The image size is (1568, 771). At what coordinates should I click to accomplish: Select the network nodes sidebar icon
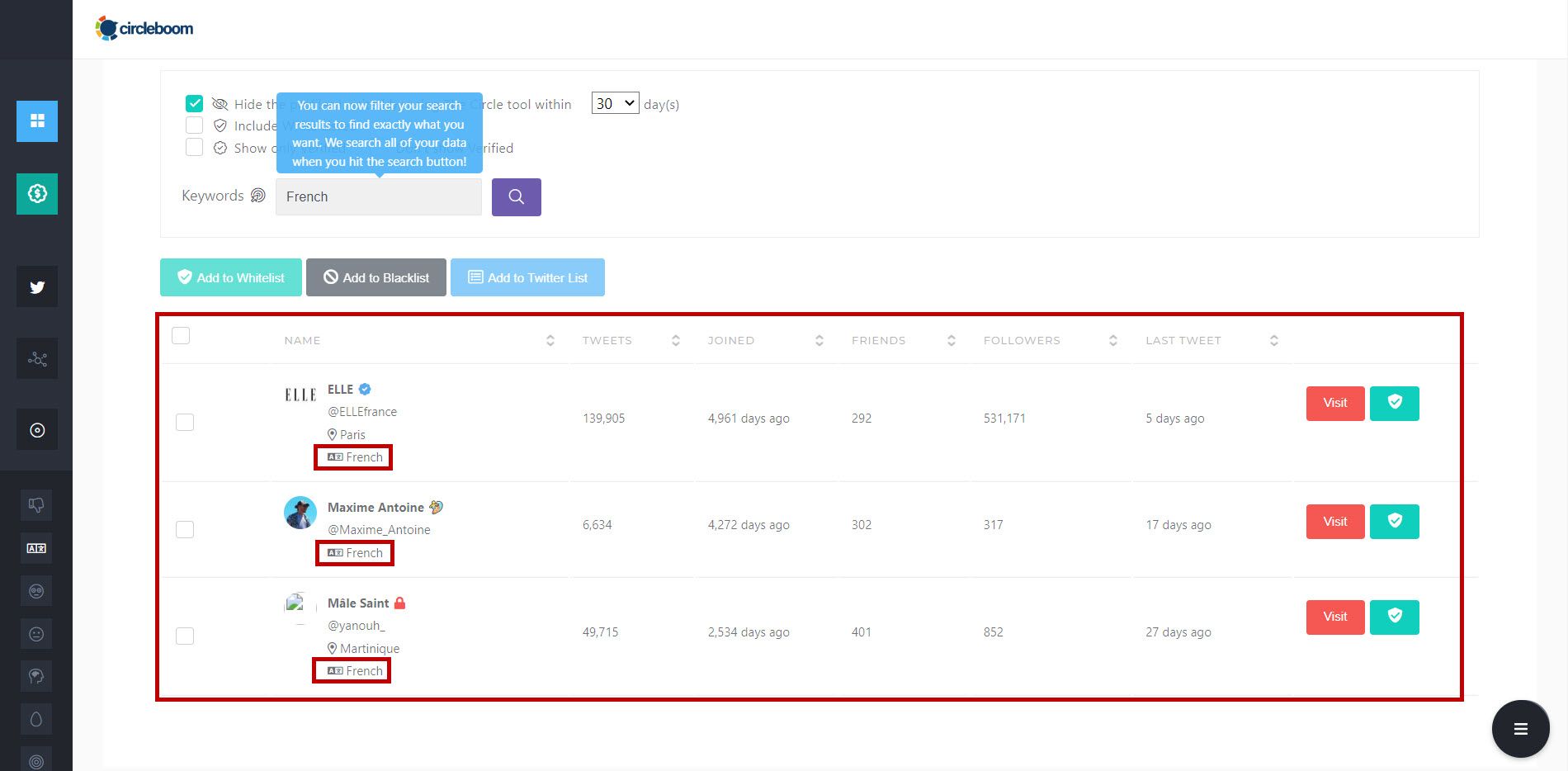tap(37, 359)
